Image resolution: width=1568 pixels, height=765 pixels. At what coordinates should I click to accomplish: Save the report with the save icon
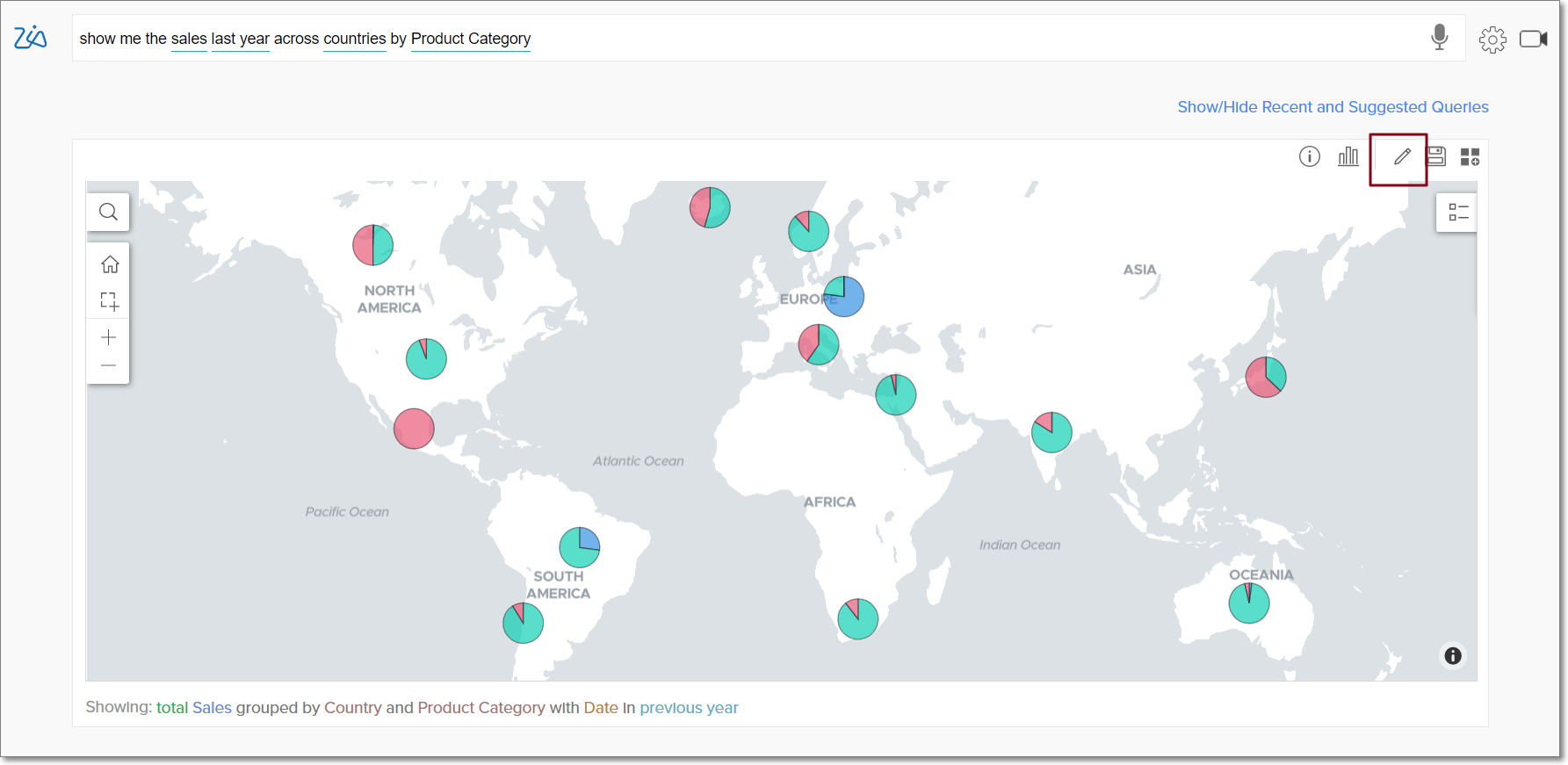coord(1436,156)
